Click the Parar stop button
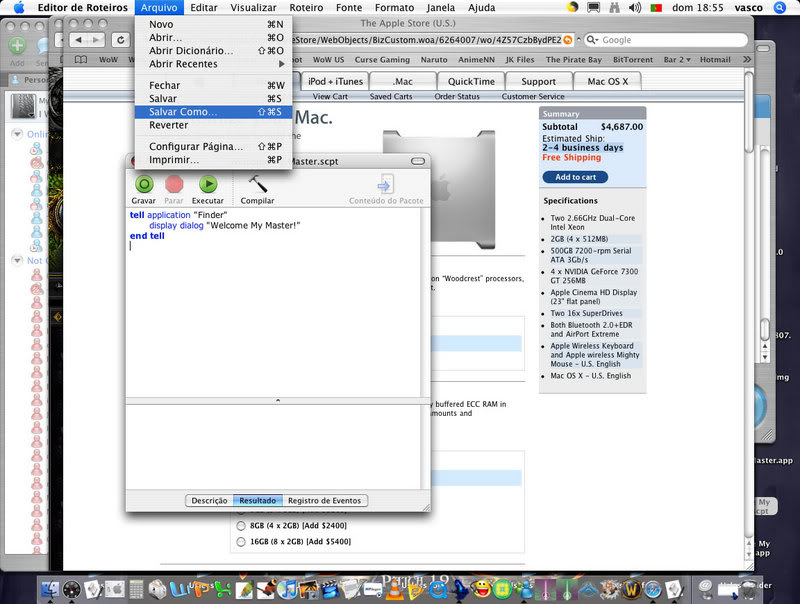 [x=174, y=184]
